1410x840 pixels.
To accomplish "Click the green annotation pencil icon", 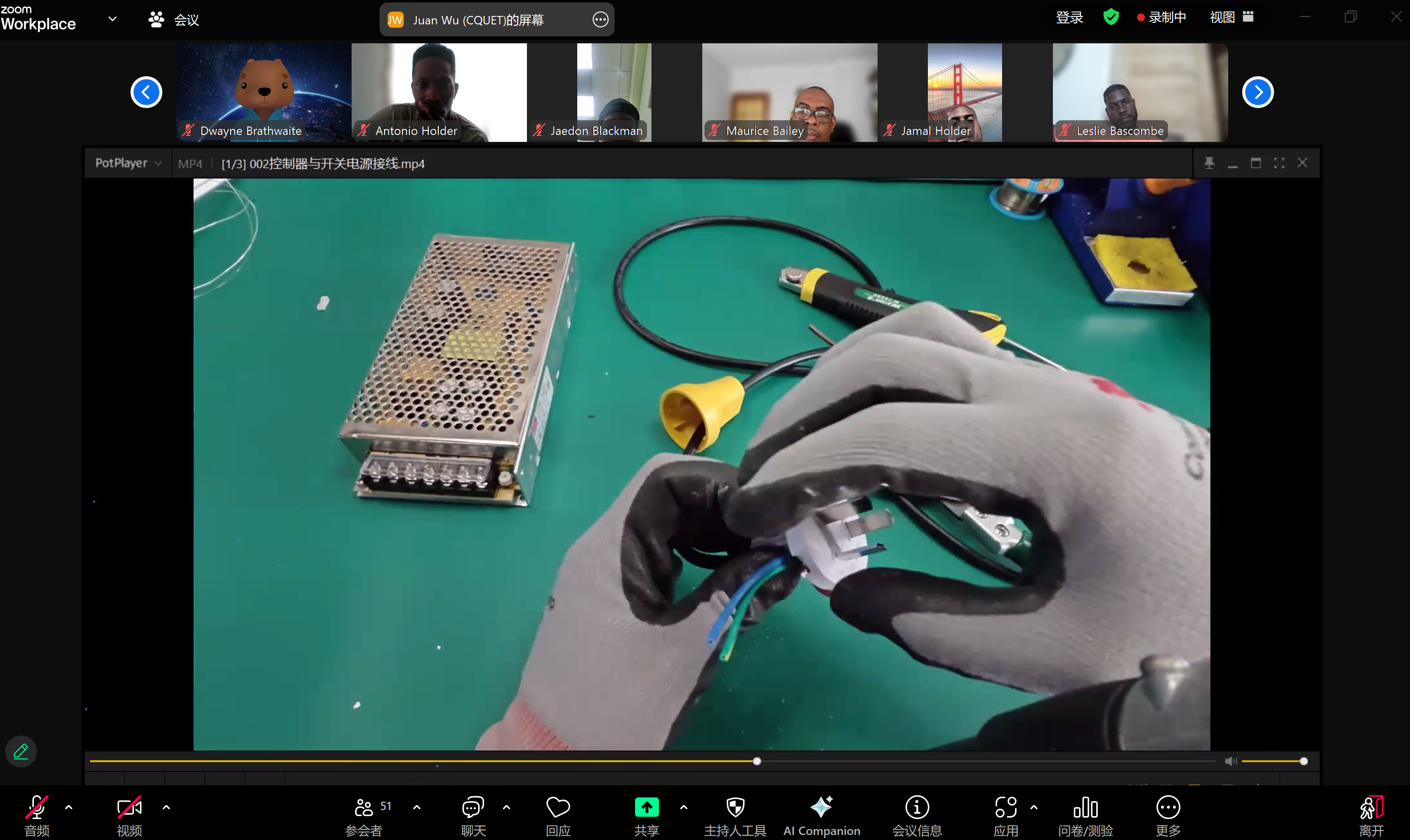I will [21, 752].
